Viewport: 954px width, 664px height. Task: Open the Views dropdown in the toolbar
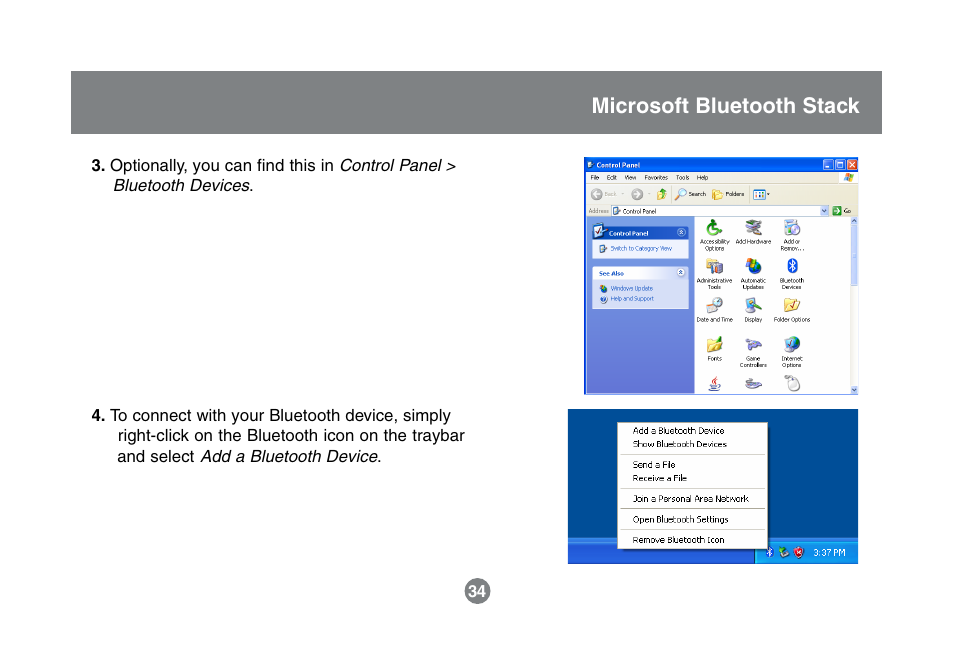[761, 194]
